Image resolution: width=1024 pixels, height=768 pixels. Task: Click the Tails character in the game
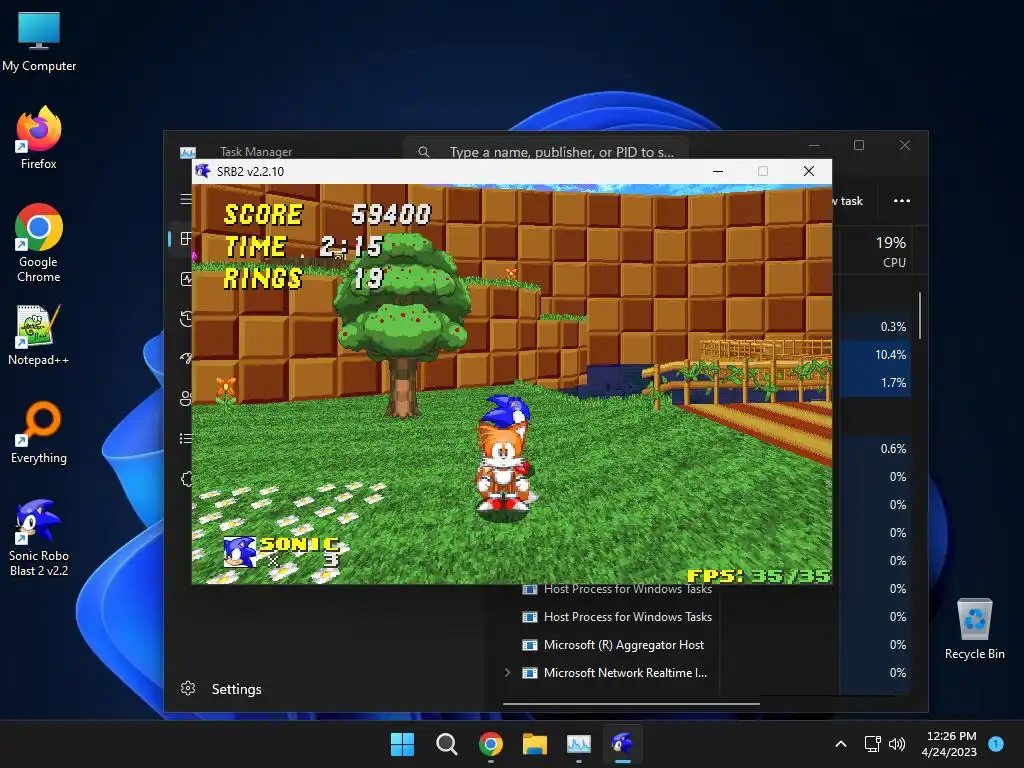(x=503, y=467)
